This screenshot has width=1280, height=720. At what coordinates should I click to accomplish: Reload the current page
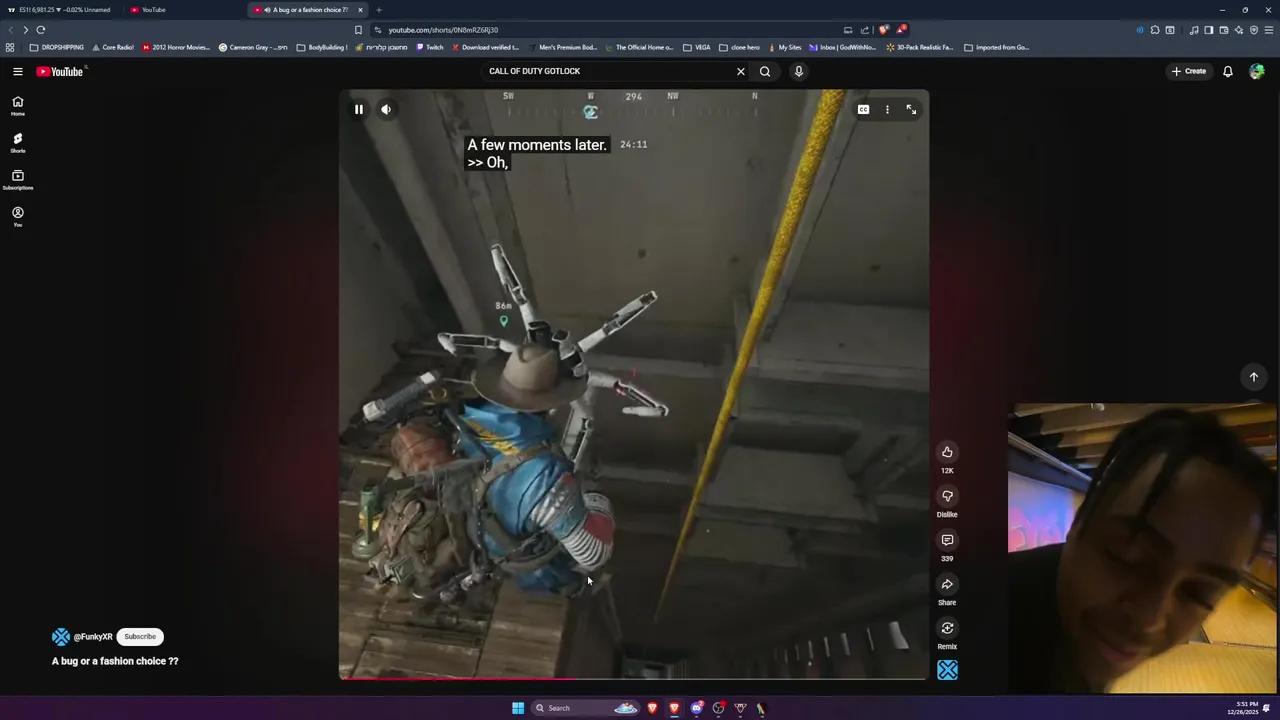pyautogui.click(x=41, y=30)
